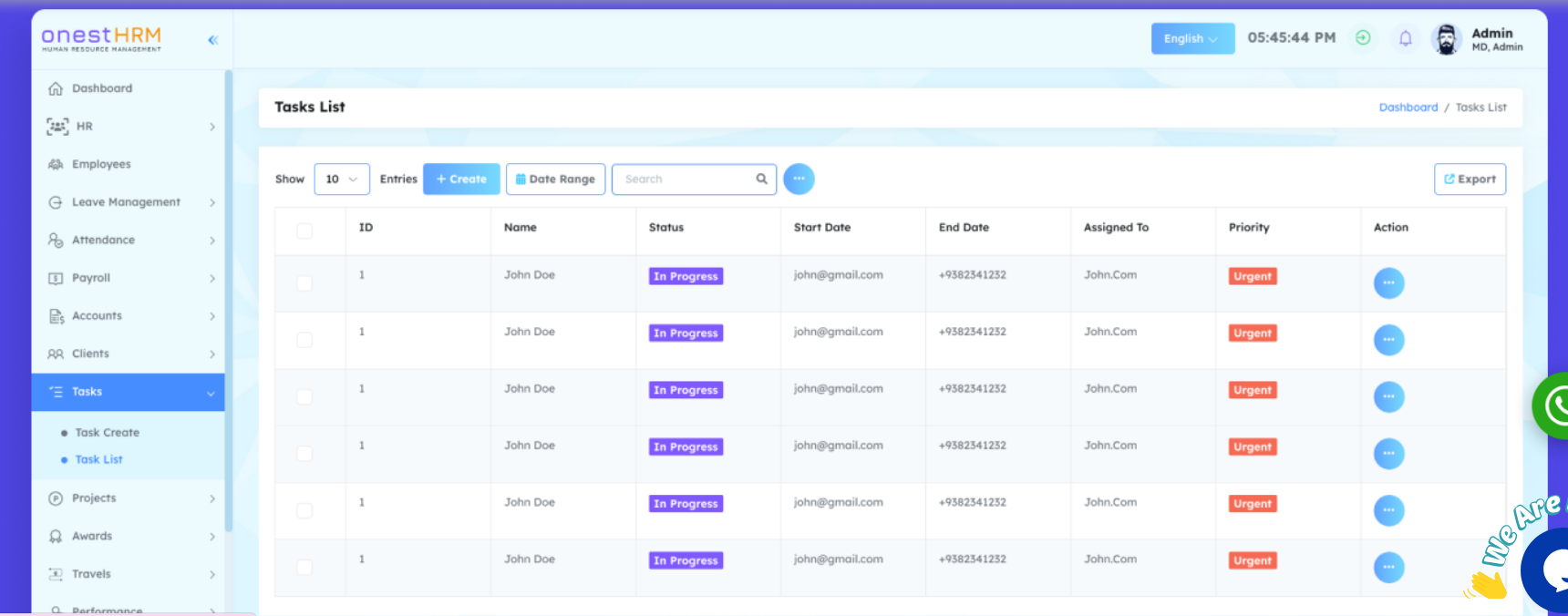Open the live chat widget
The image size is (1568, 616).
1546,571
